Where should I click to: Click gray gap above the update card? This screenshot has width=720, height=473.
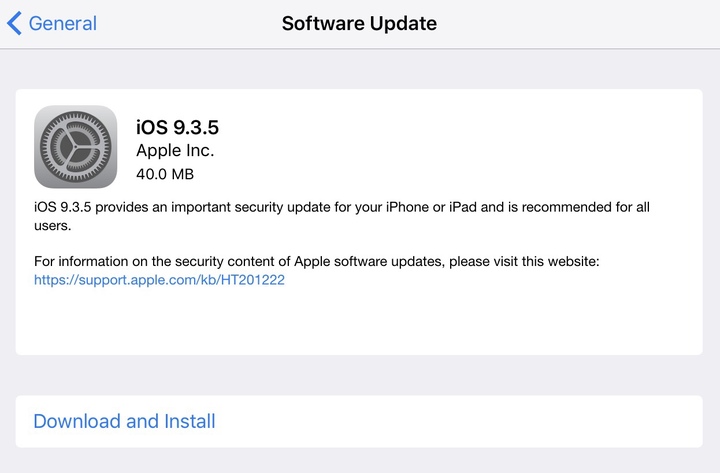[x=360, y=68]
